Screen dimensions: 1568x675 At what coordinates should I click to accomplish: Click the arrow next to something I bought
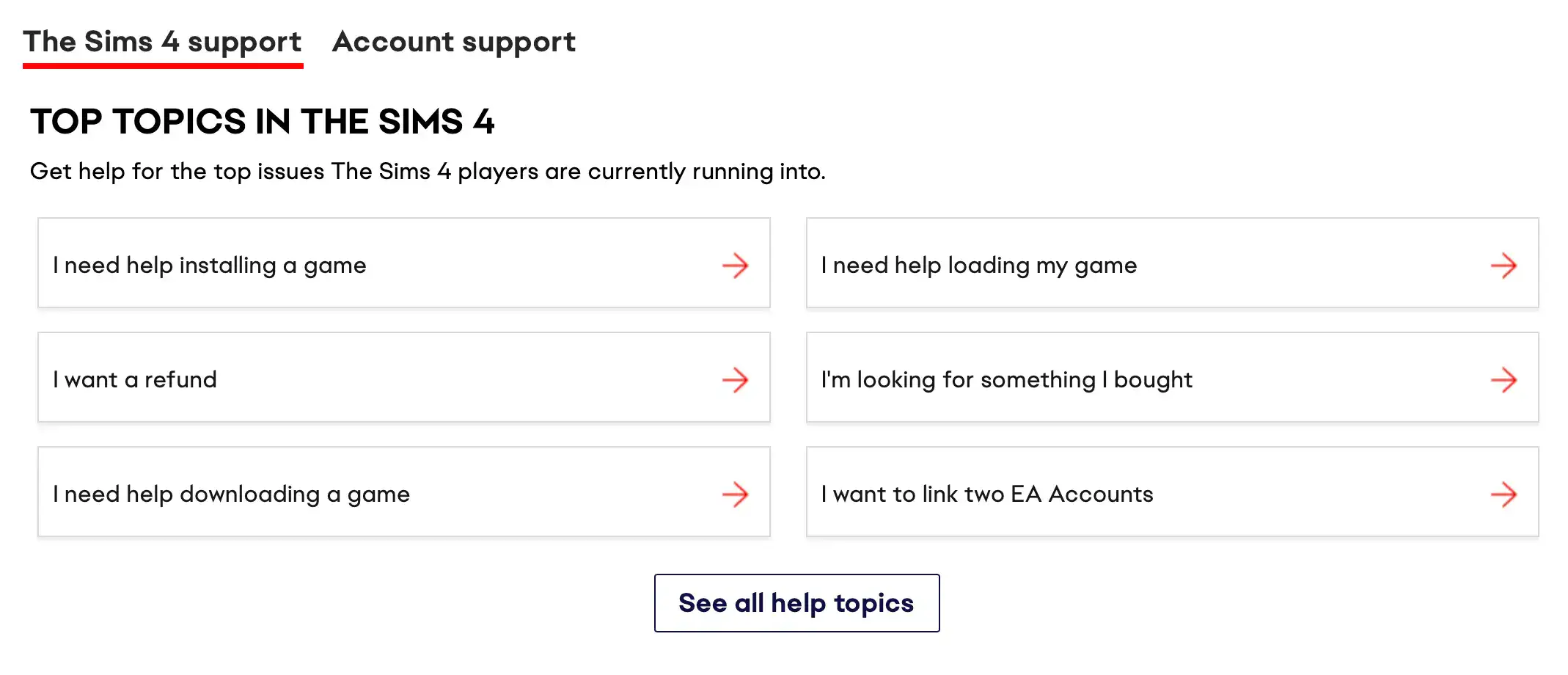tap(1503, 380)
